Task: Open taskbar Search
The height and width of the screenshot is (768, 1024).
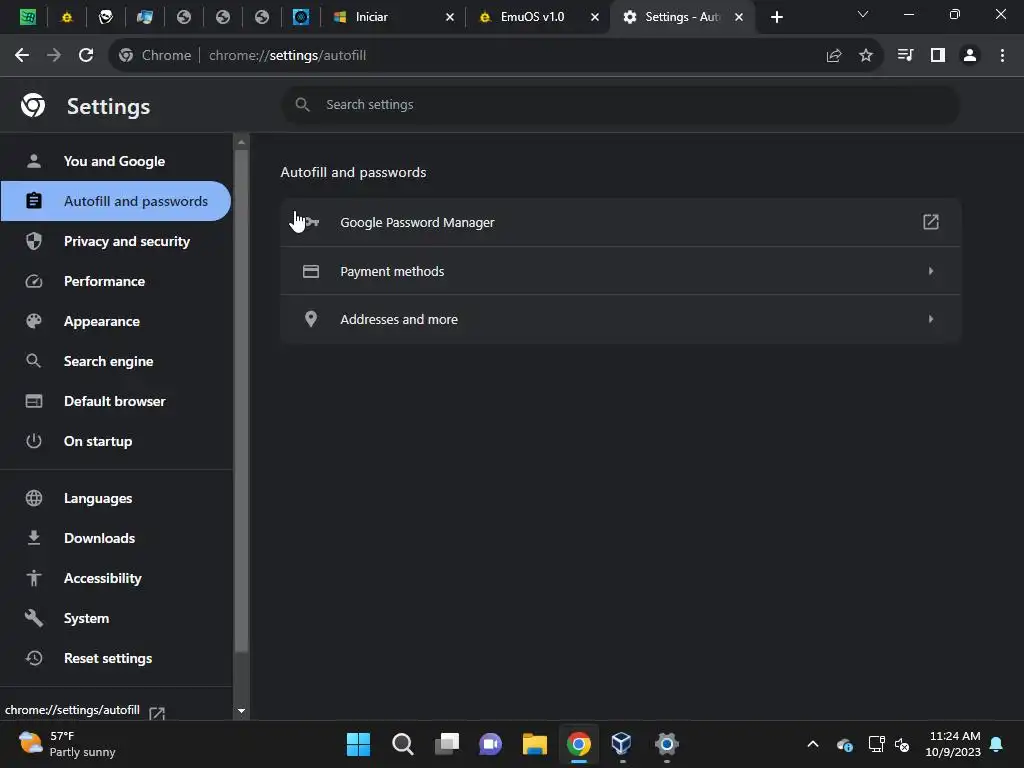Action: click(x=402, y=744)
